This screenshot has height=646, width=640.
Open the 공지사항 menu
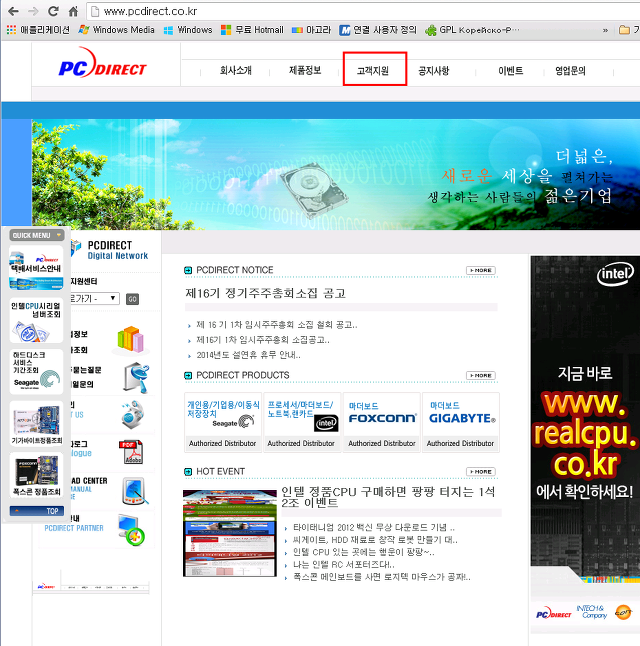pos(434,71)
